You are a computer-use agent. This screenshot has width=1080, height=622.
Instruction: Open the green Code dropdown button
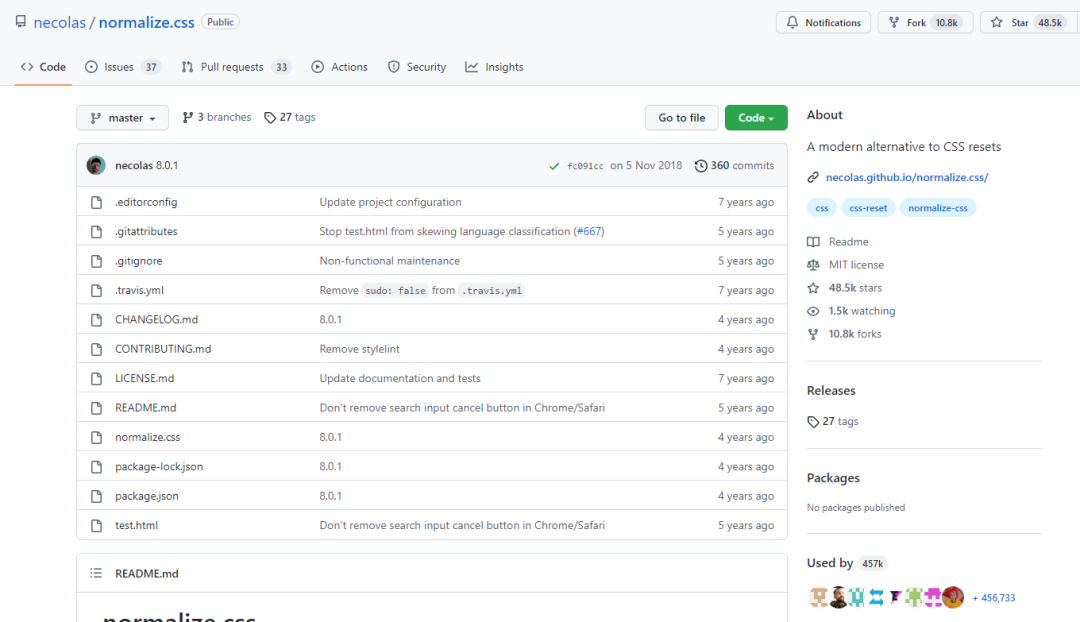pyautogui.click(x=756, y=118)
